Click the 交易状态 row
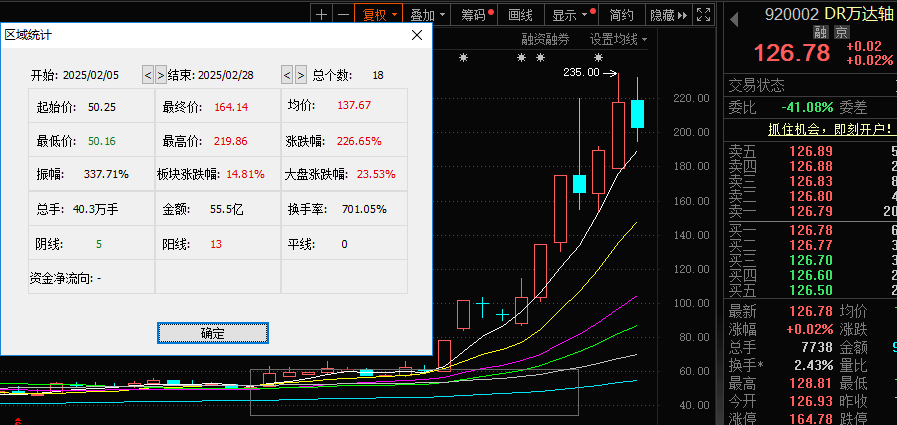Viewport: 897px width, 425px height. [811, 86]
